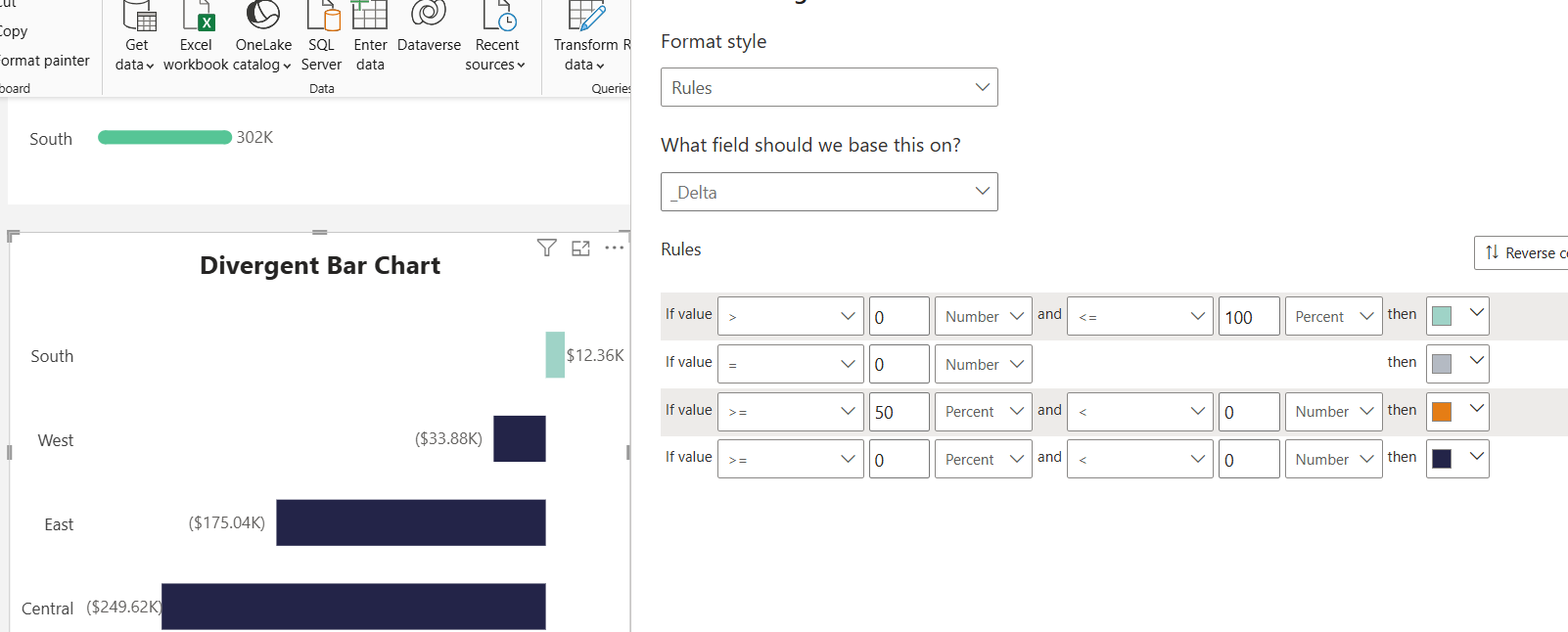Edit first rule's upper value field 100

(1249, 316)
